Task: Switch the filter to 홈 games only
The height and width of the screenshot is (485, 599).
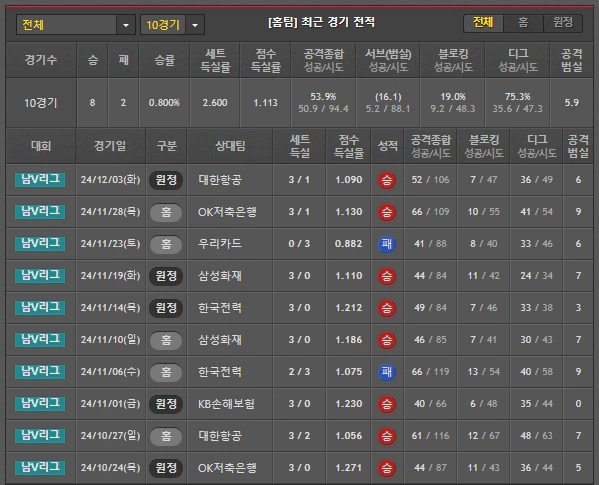Action: pyautogui.click(x=523, y=23)
